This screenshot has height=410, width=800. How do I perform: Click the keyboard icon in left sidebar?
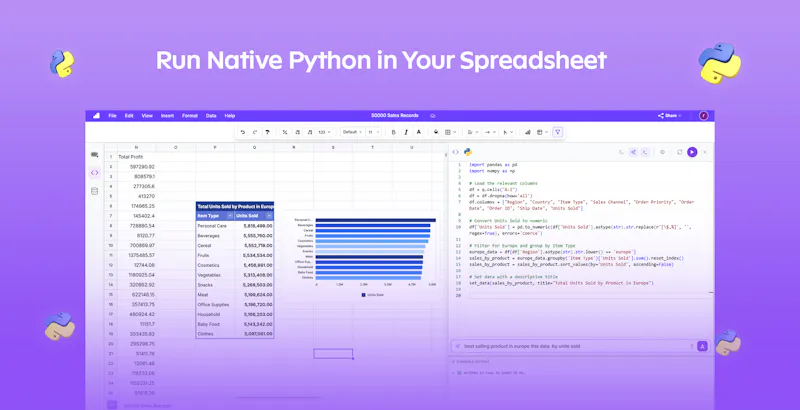click(x=94, y=155)
